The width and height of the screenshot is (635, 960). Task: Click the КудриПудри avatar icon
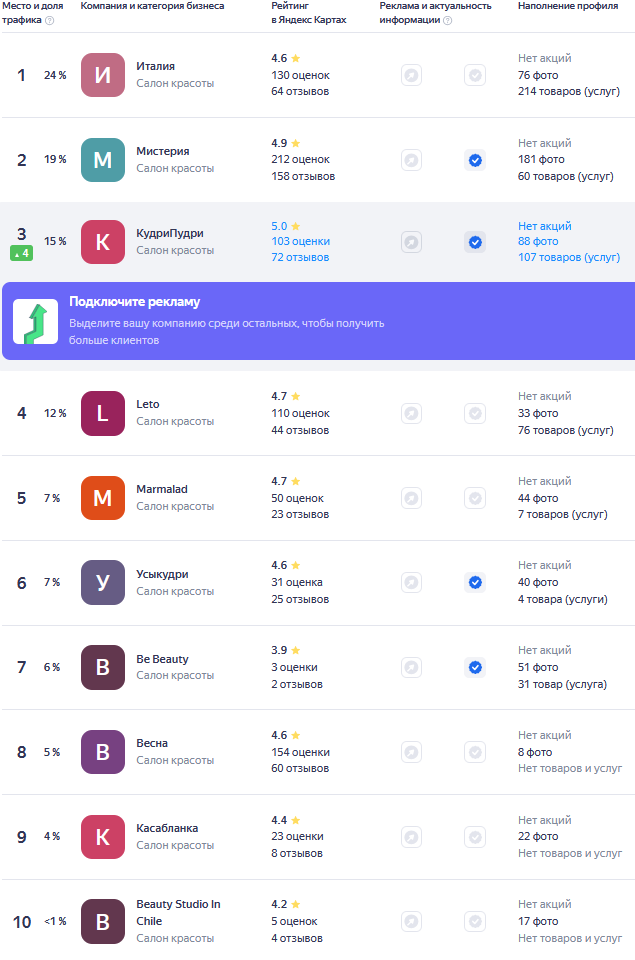[103, 242]
